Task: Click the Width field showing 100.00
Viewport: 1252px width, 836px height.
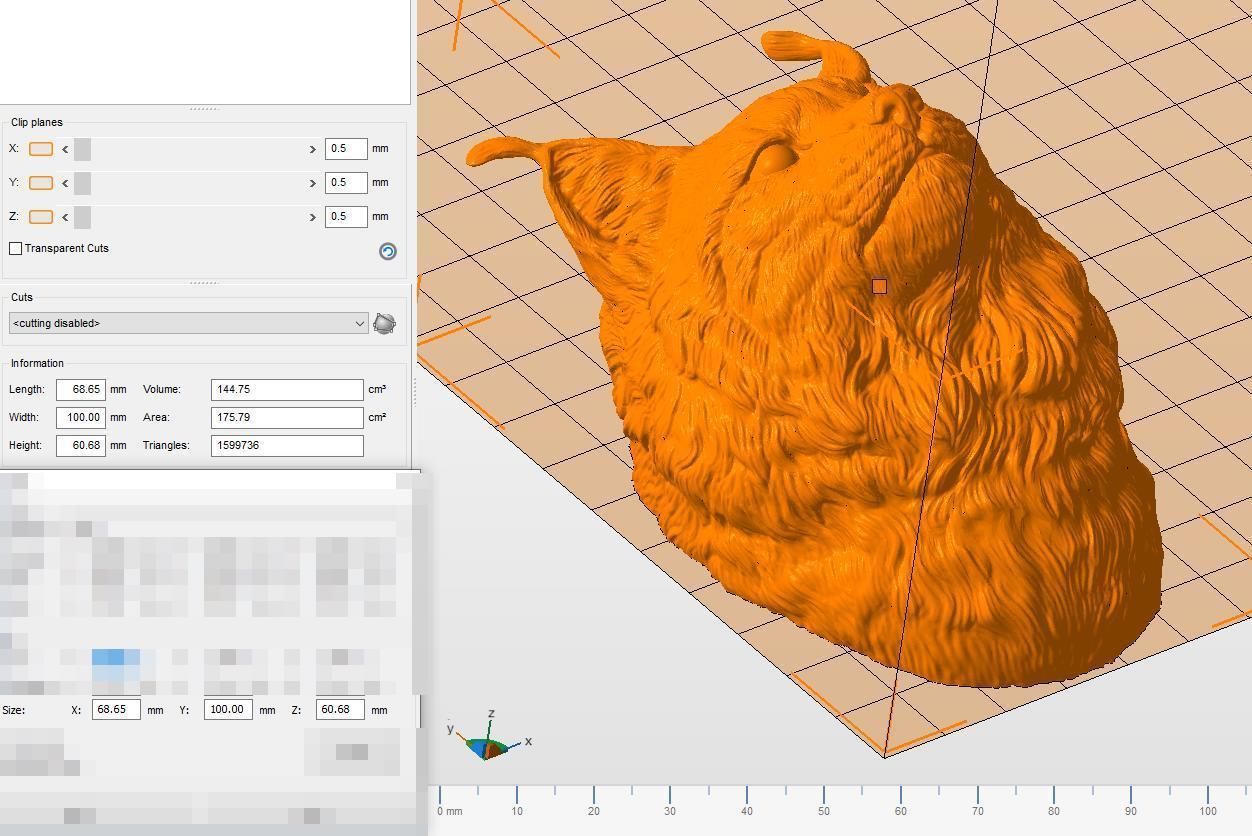Action: point(81,418)
